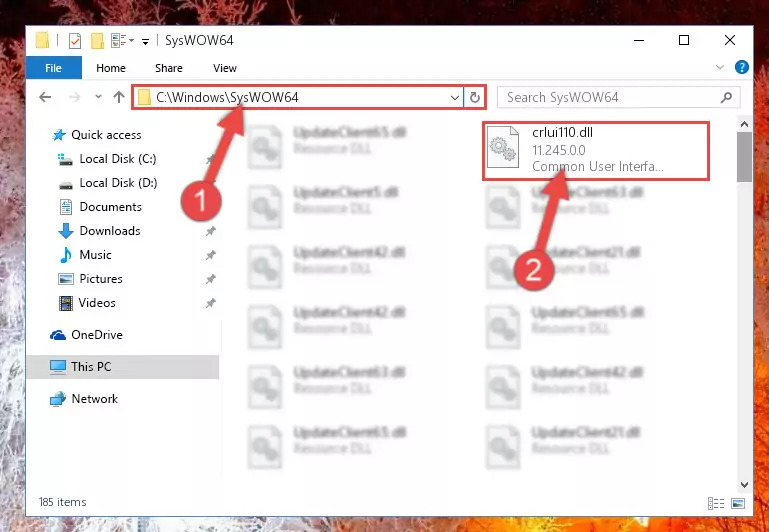Open Videos in the sidebar
Viewport: 769px width, 532px height.
click(x=97, y=303)
